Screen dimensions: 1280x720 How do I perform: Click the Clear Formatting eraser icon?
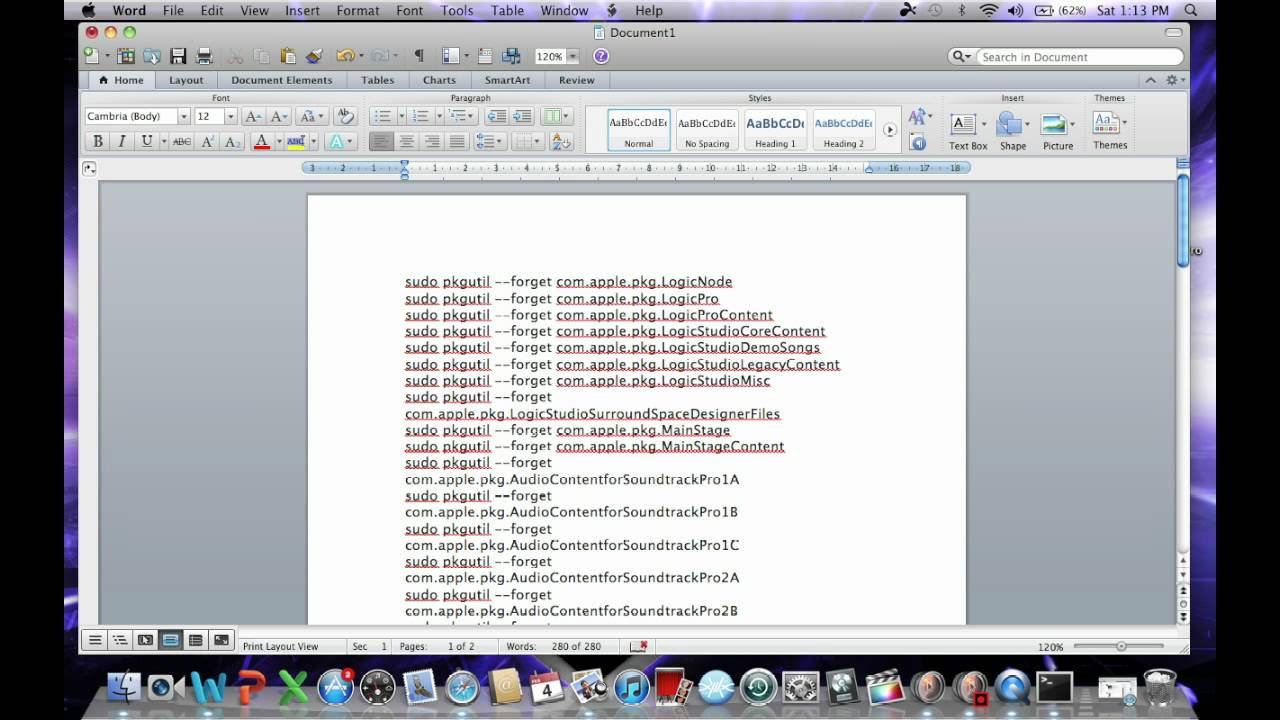pyautogui.click(x=345, y=116)
